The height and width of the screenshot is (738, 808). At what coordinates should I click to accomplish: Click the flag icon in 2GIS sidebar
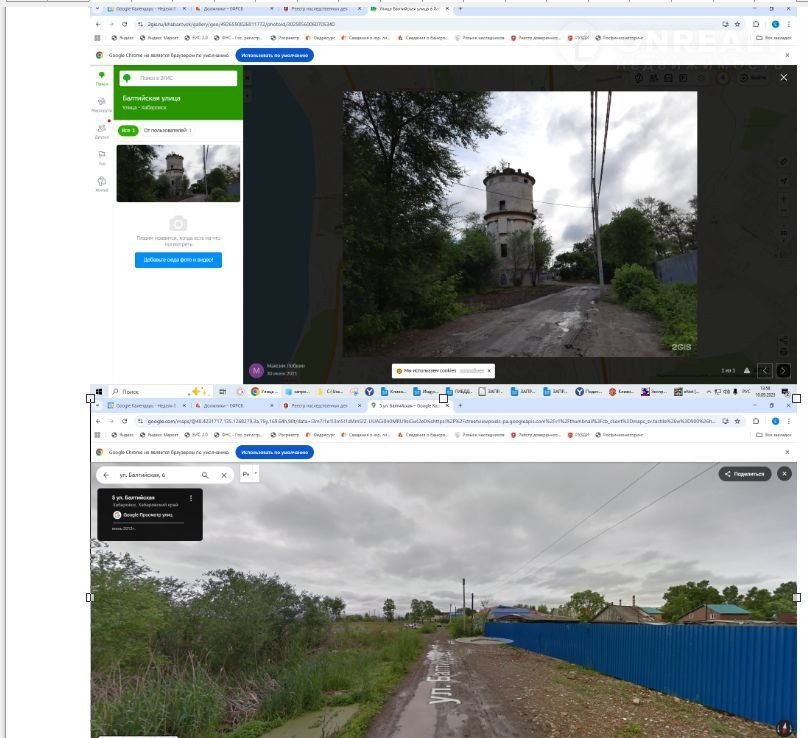click(x=101, y=156)
